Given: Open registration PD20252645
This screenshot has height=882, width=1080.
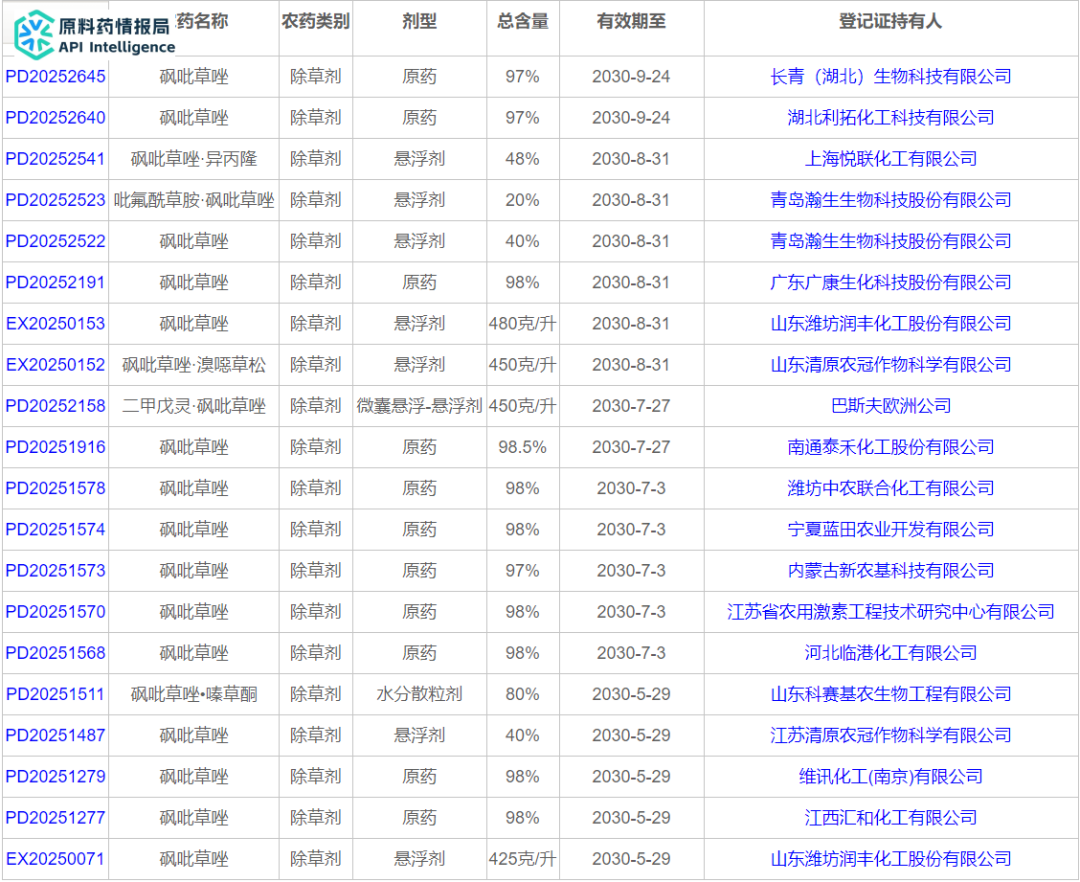Looking at the screenshot, I should 55,76.
